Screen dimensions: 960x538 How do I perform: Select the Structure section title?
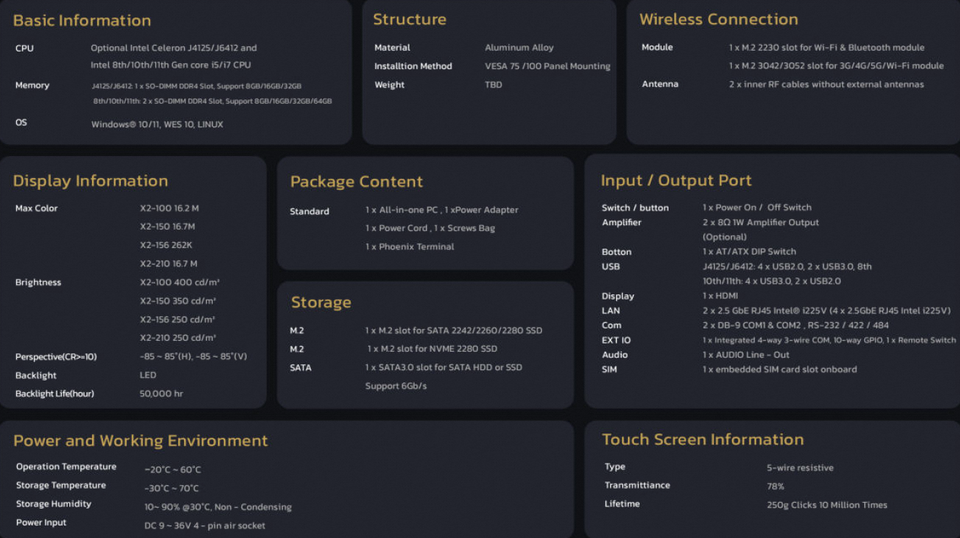pyautogui.click(x=409, y=19)
